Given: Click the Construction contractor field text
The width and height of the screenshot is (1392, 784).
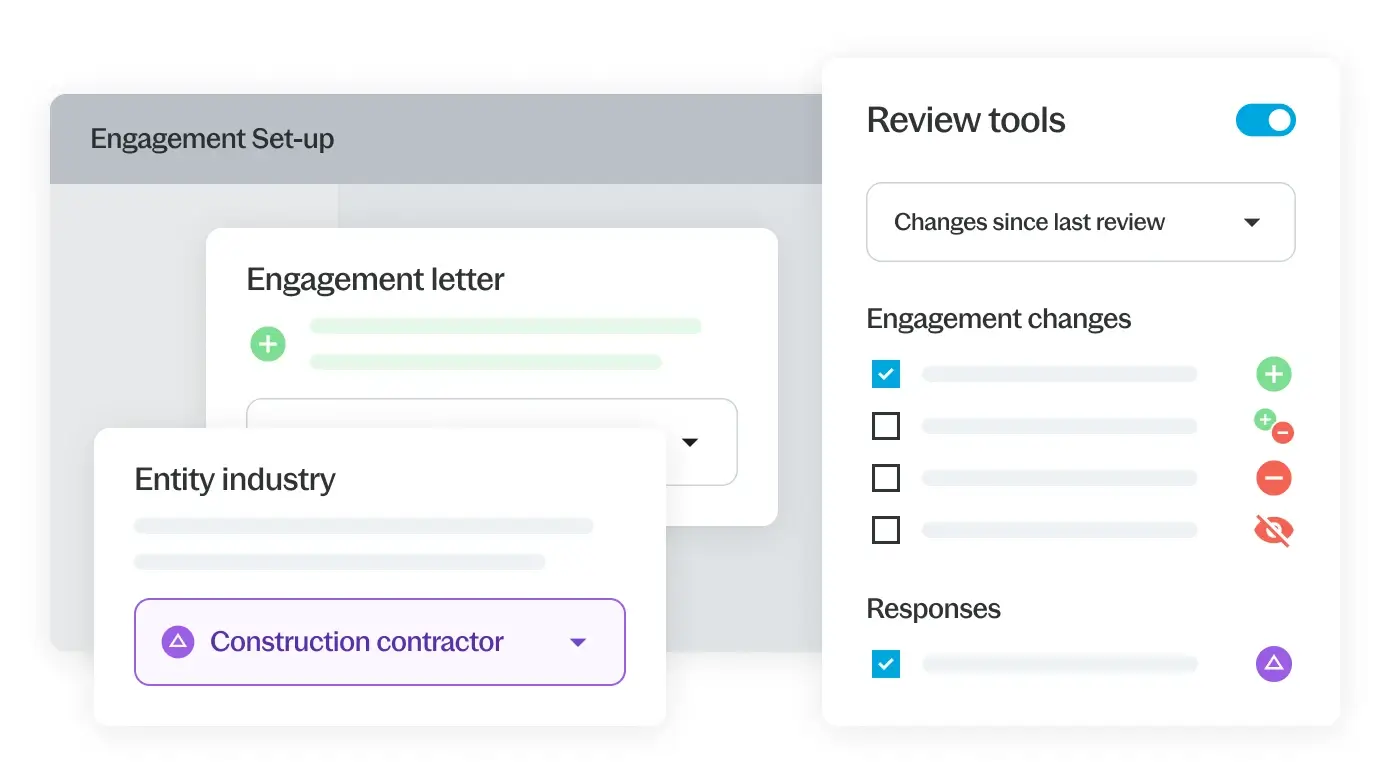Looking at the screenshot, I should (357, 642).
